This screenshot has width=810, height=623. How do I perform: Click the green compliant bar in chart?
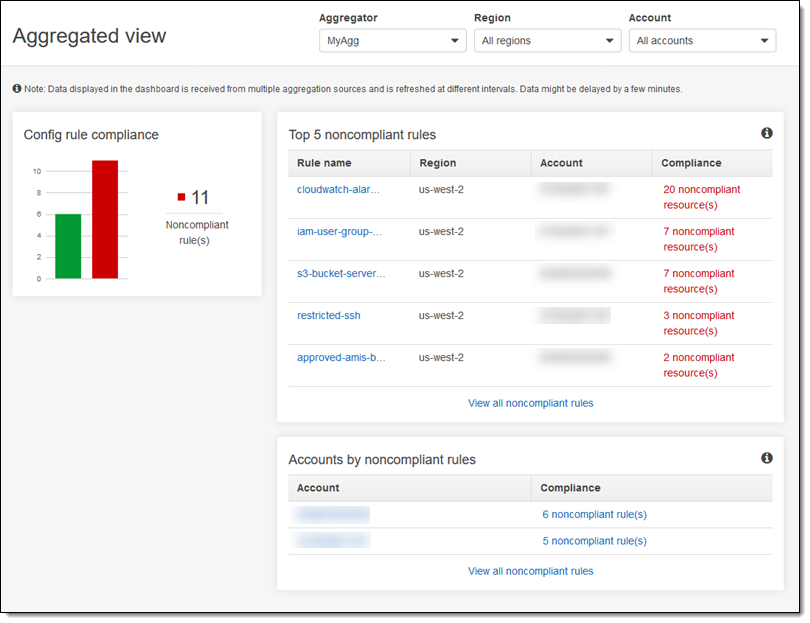pos(68,246)
